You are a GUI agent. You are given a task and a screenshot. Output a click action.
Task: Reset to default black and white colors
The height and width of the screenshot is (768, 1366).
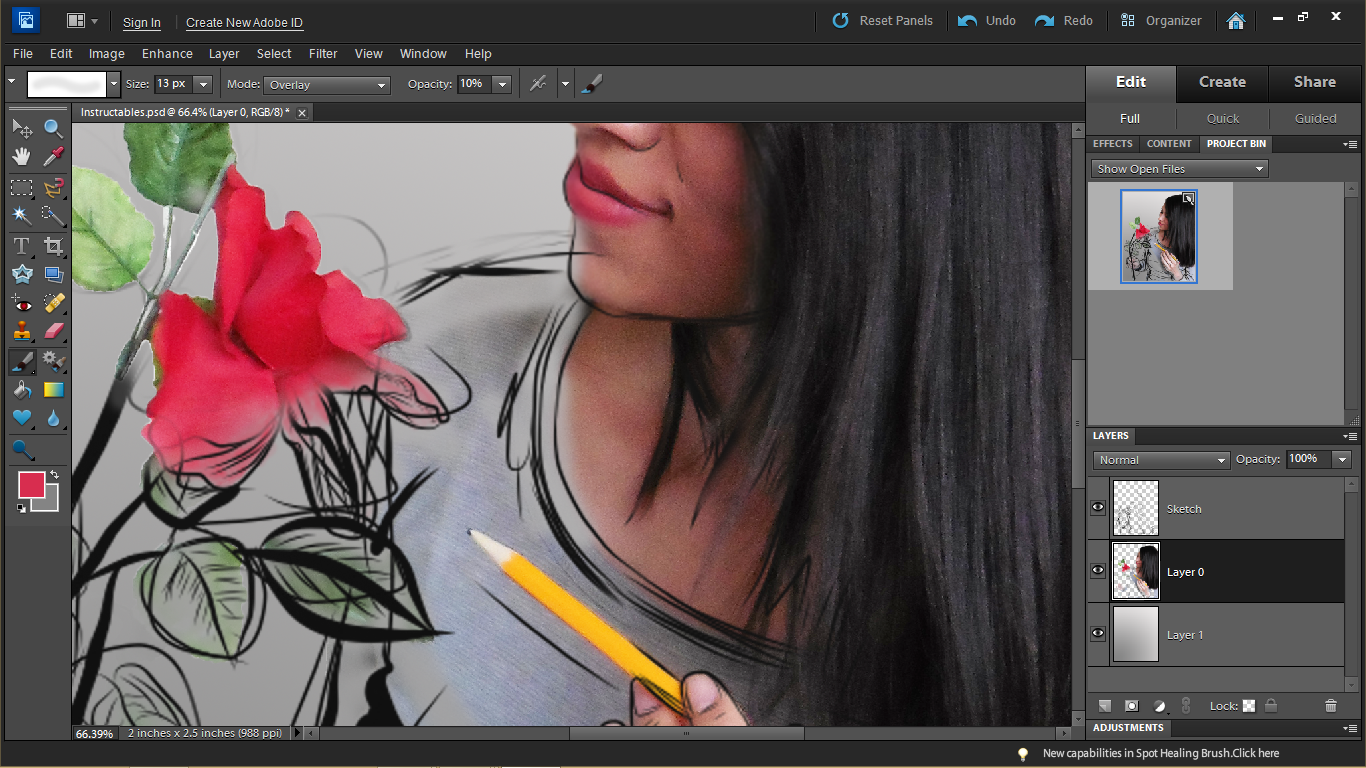tap(22, 509)
